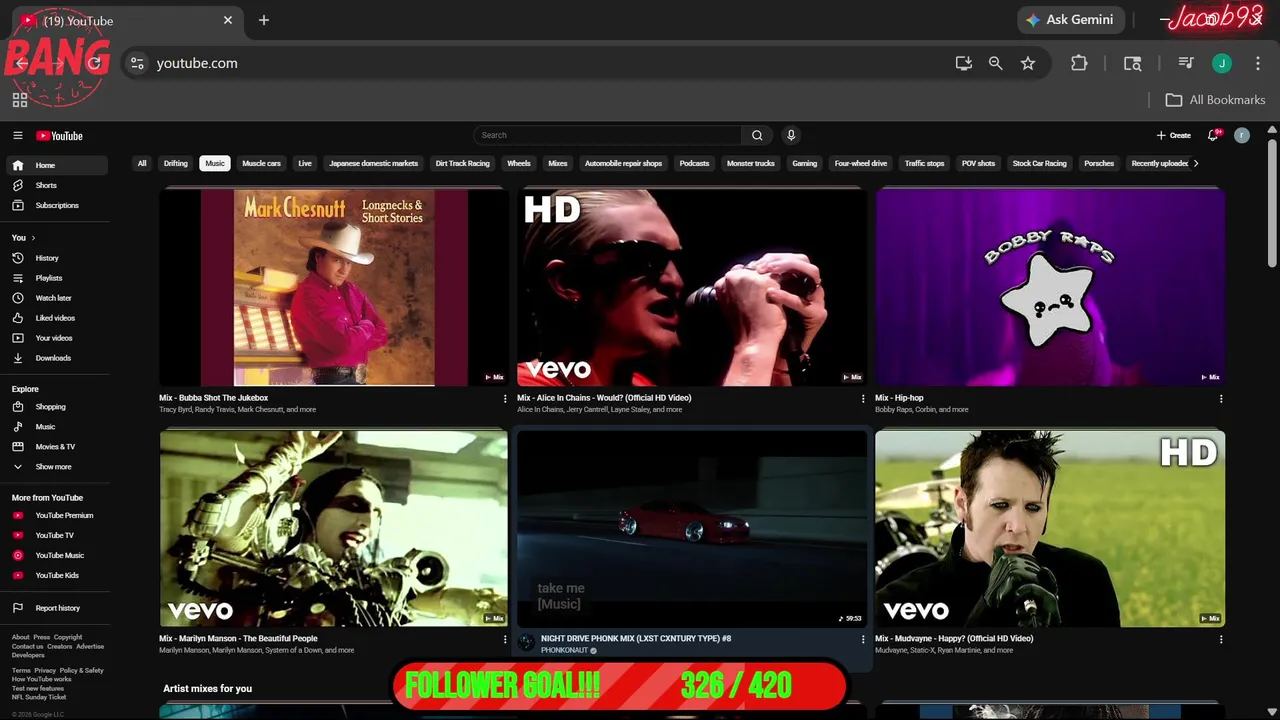Select the Monster trucks filter chip
The image size is (1280, 720).
pyautogui.click(x=751, y=163)
